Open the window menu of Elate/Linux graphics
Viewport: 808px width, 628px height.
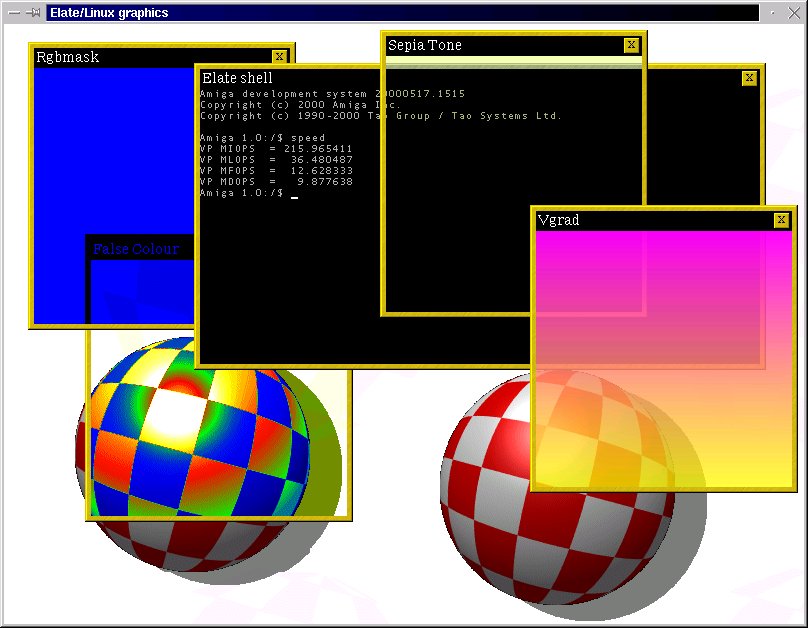(14, 13)
